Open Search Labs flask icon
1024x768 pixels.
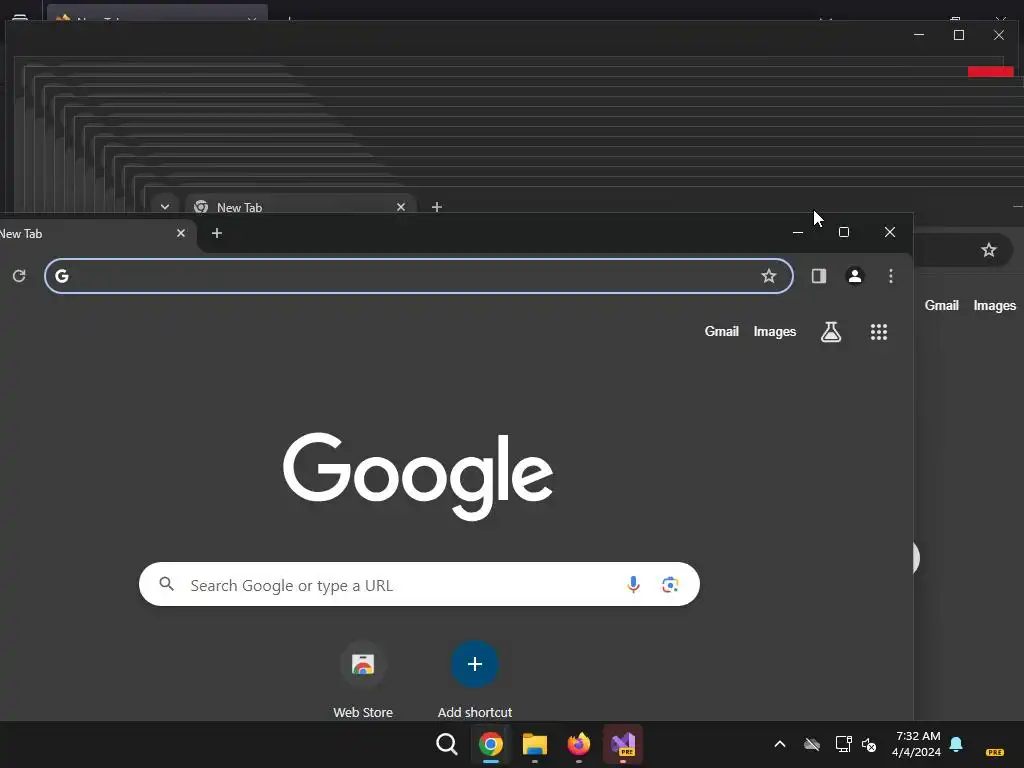click(x=831, y=332)
